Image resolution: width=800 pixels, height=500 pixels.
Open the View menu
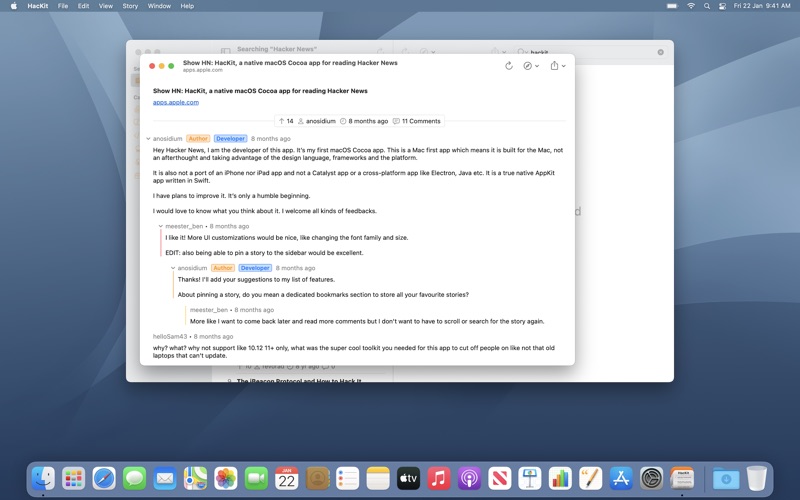[106, 6]
